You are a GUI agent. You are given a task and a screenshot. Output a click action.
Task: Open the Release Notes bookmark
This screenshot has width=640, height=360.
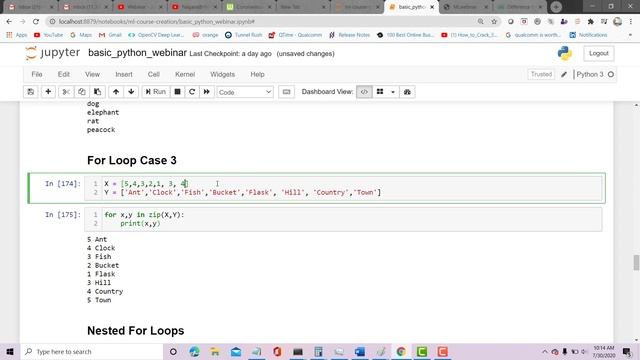(x=349, y=35)
